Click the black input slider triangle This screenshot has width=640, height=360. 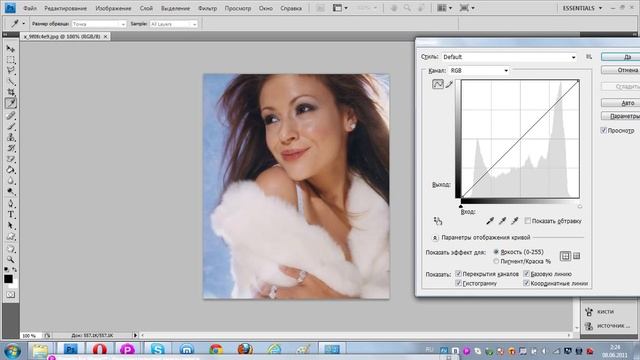click(x=461, y=206)
